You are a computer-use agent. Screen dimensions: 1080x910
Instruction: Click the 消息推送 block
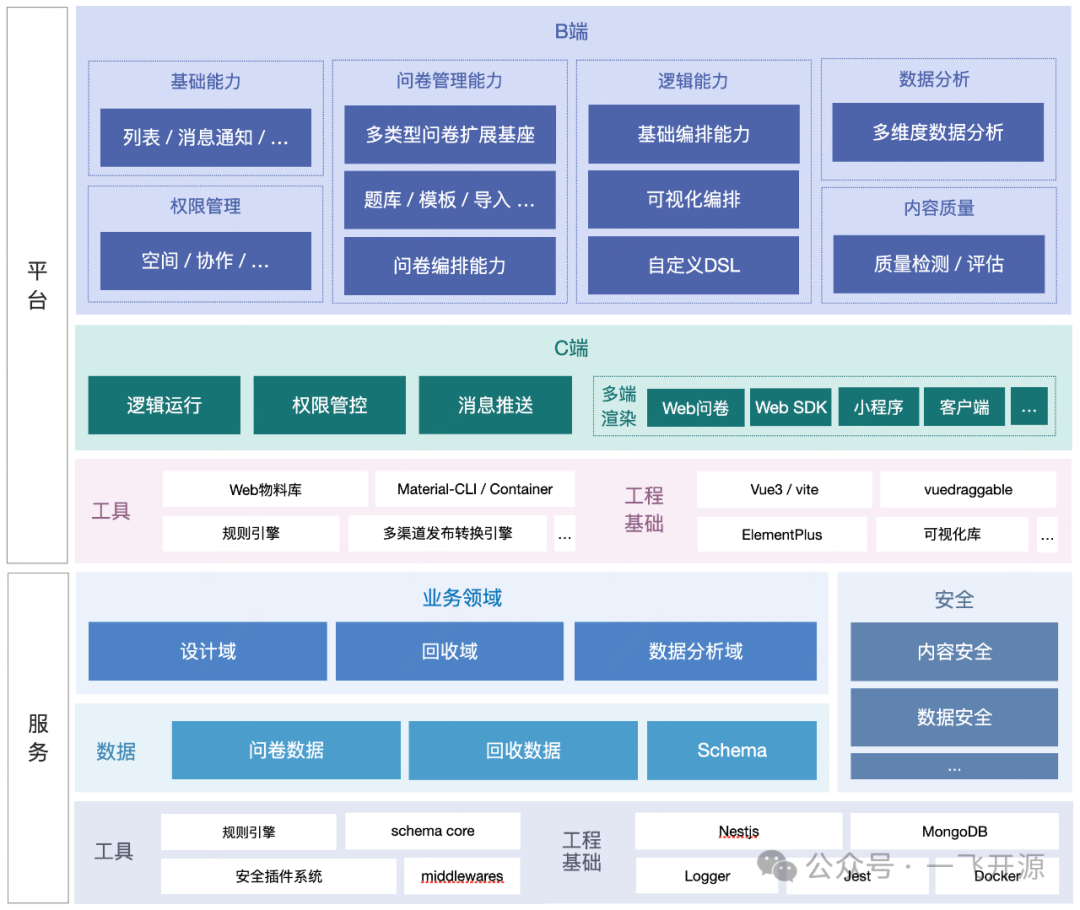tap(495, 405)
